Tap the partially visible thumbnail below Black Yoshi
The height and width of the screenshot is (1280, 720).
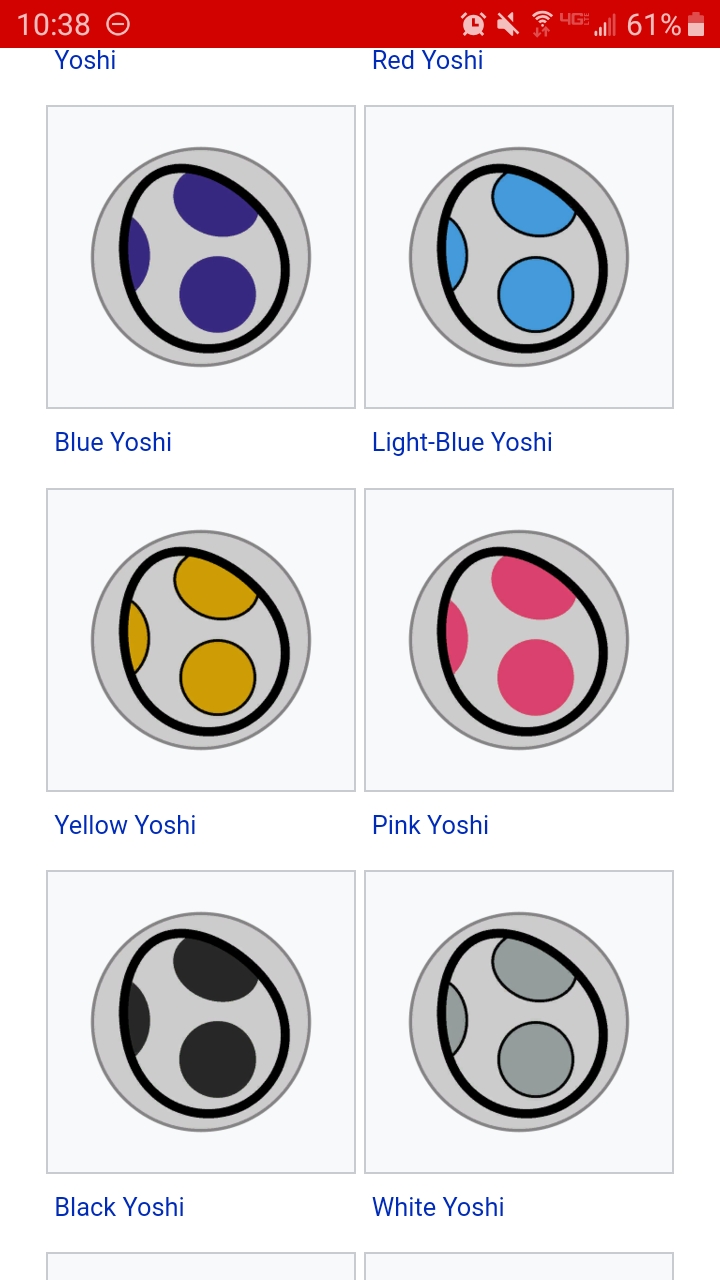[201, 1266]
